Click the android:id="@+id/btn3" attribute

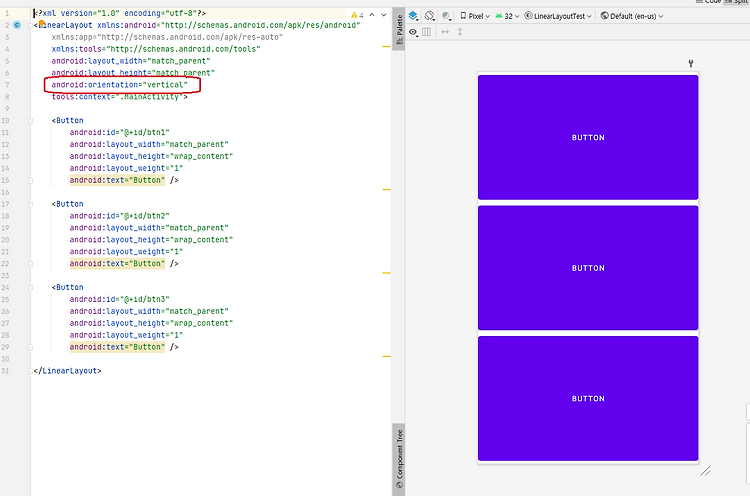120,299
